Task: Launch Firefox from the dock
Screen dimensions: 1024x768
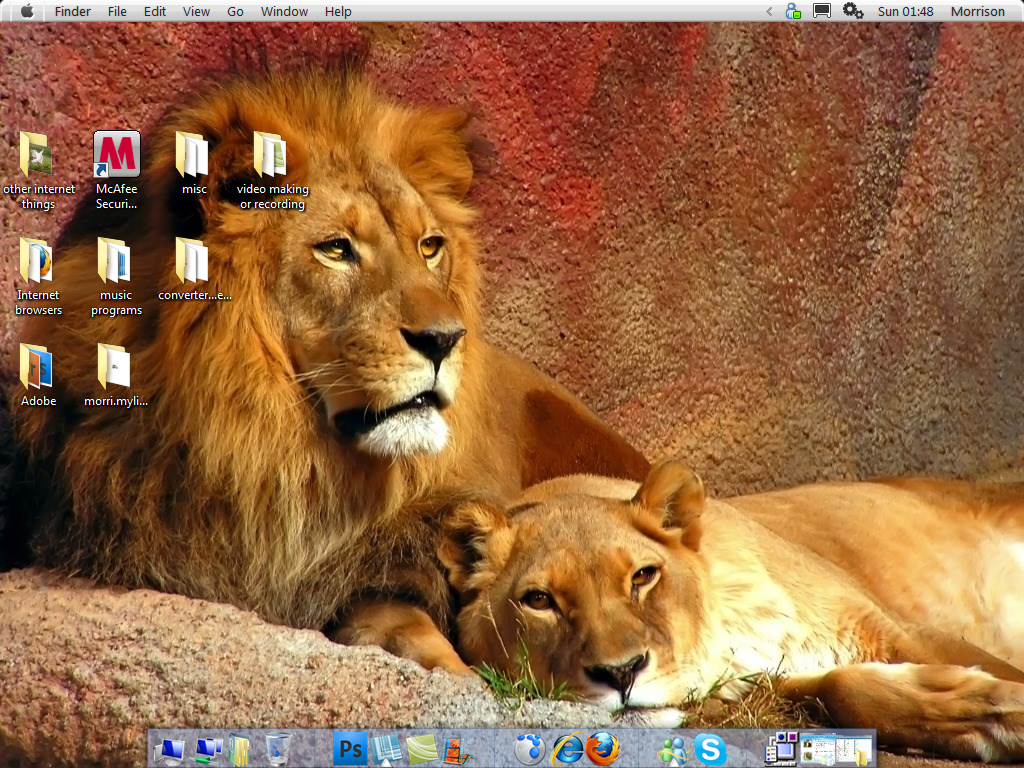Action: coord(603,748)
